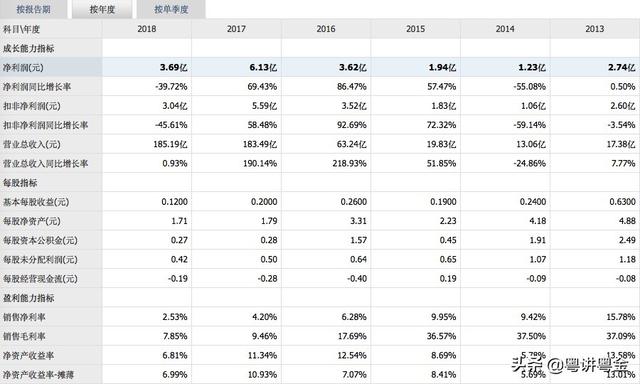Select the 2013 column header
Image resolution: width=640 pixels, height=384 pixels.
595,29
